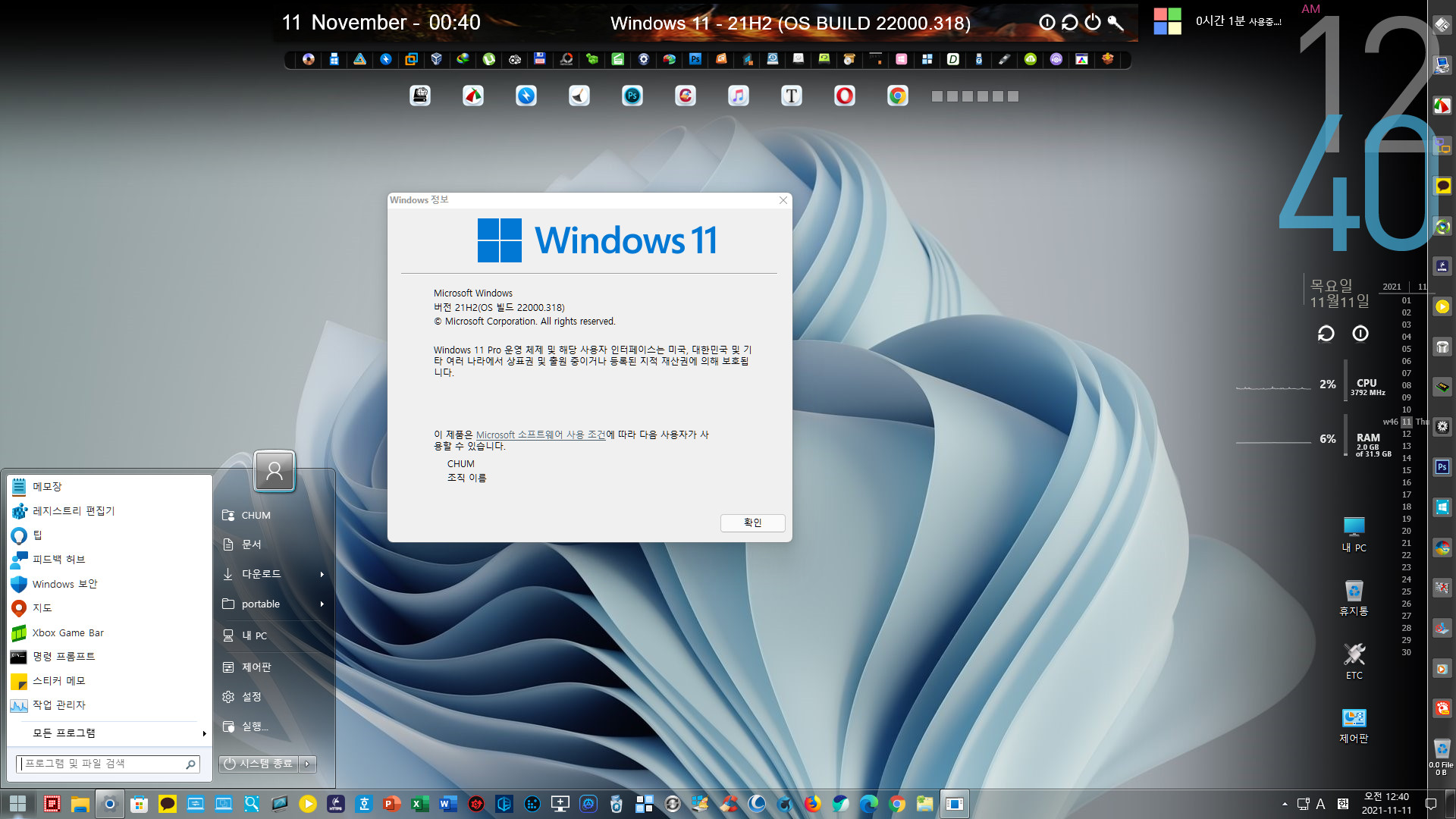
Task: Open 명령 프롬프트 from the start menu
Action: tap(109, 657)
